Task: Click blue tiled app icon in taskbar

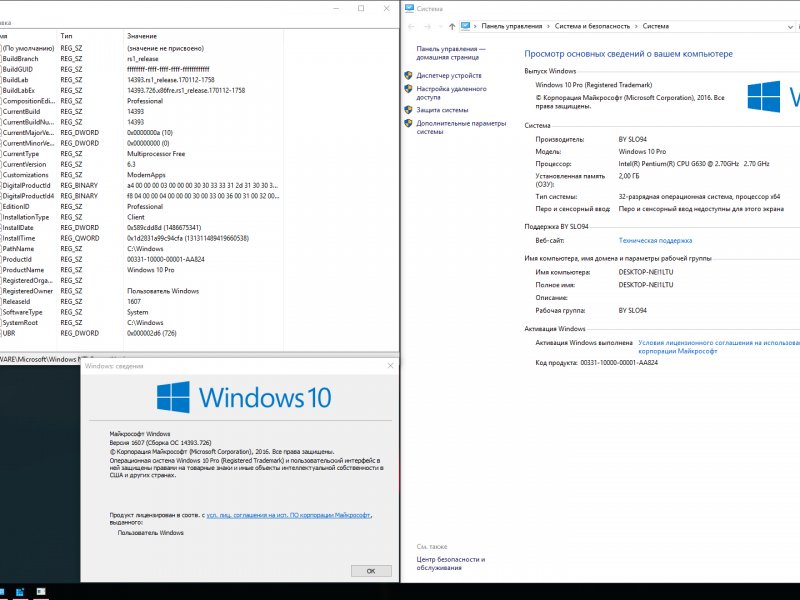Action: (x=20, y=592)
